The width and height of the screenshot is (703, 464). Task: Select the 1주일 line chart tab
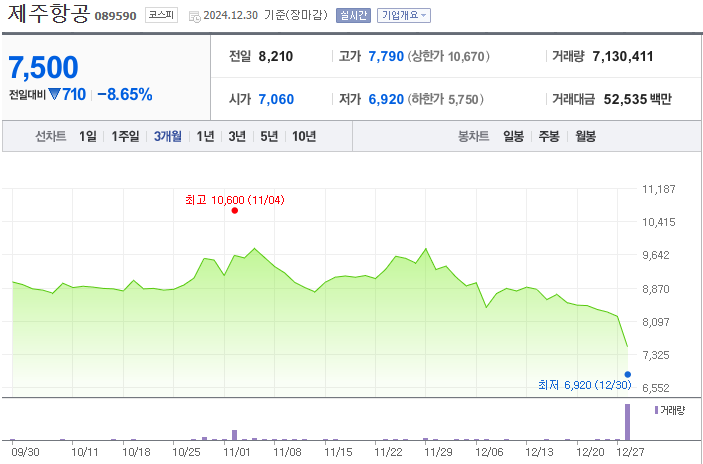coord(125,136)
